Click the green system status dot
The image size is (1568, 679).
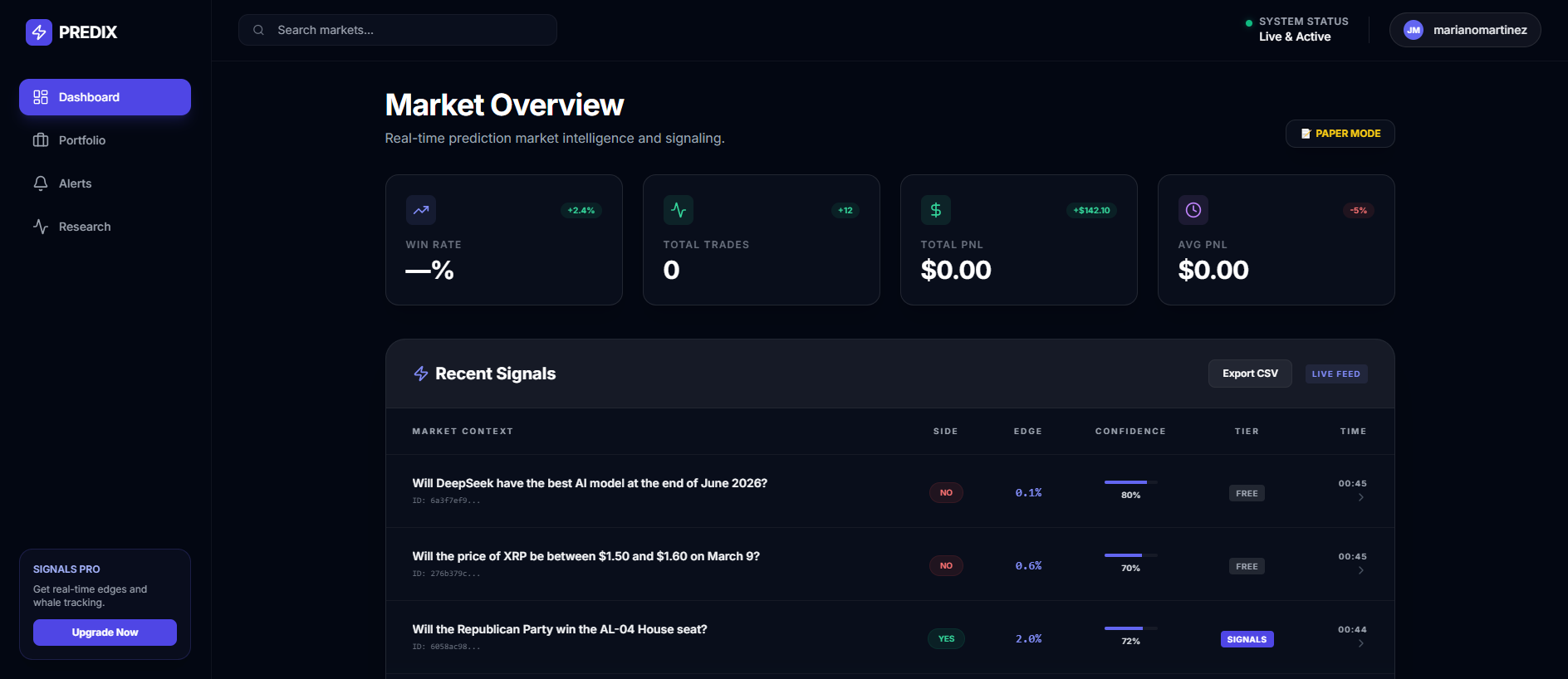click(1249, 23)
